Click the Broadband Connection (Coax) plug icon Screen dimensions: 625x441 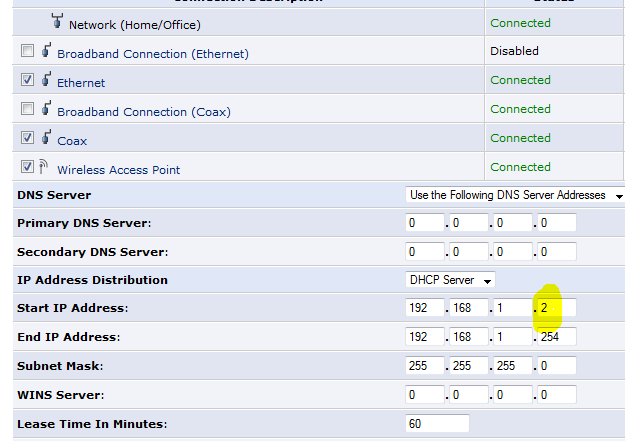coord(47,108)
